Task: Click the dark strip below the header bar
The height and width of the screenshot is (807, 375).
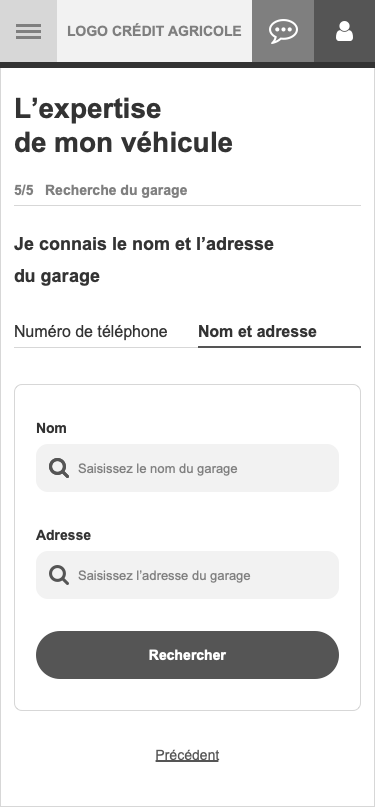Action: pyautogui.click(x=187, y=65)
